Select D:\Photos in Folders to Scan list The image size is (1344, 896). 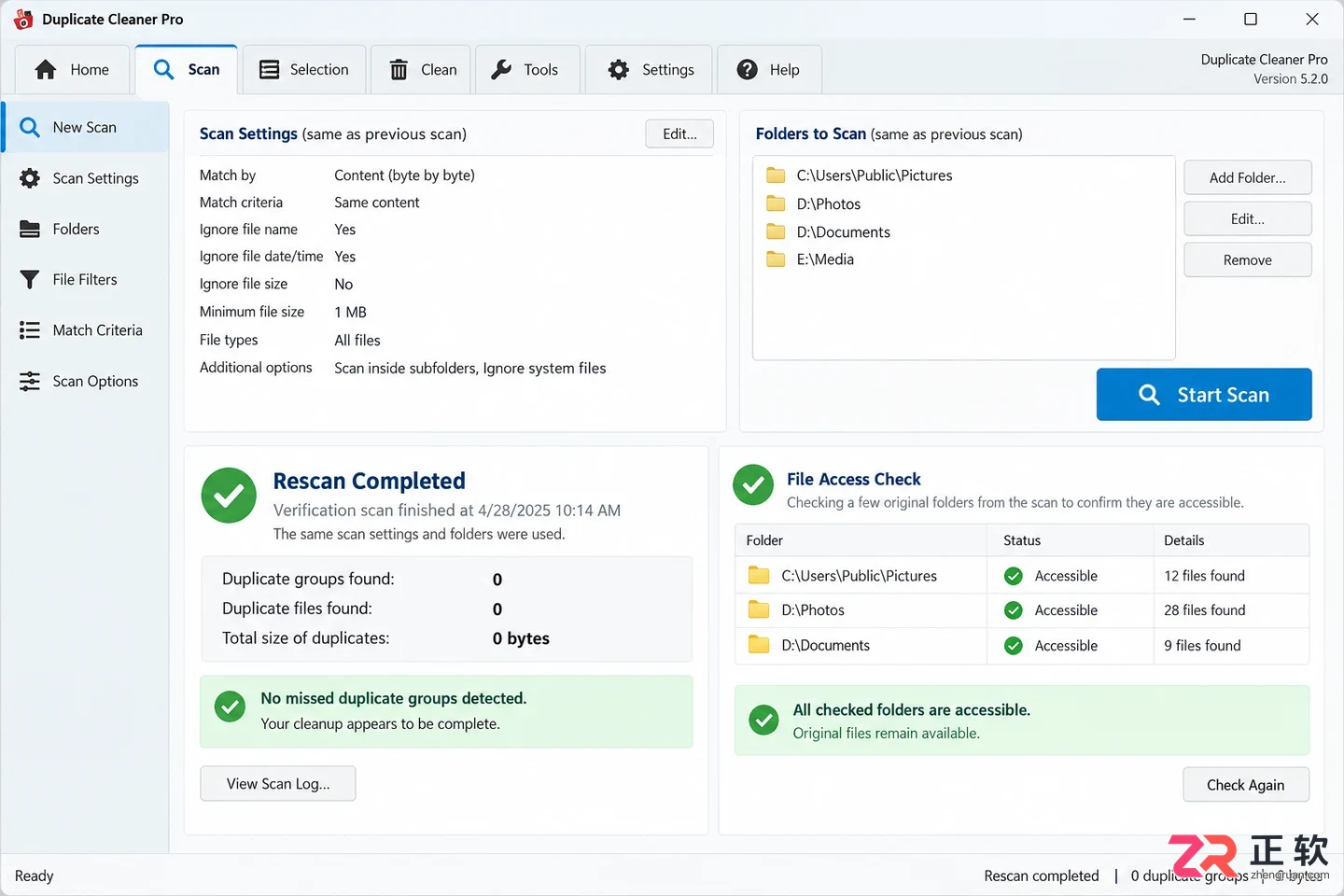(x=963, y=203)
